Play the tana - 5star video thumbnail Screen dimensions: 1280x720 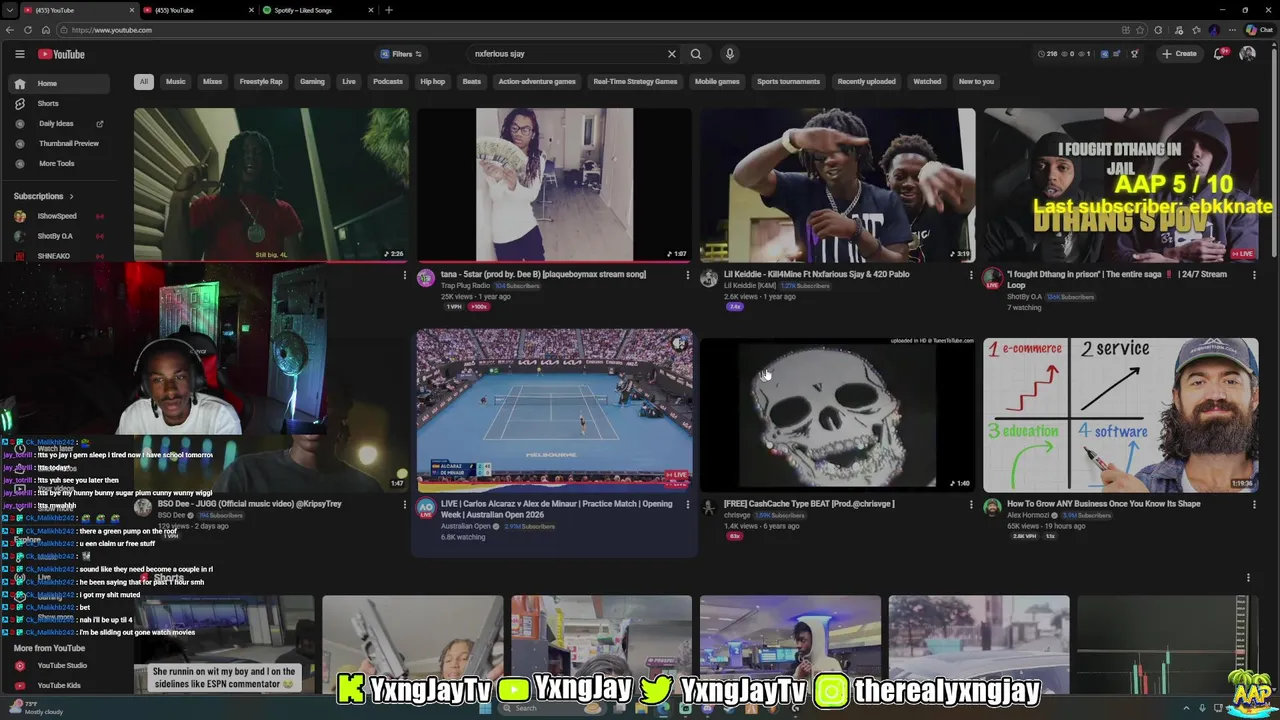point(554,184)
